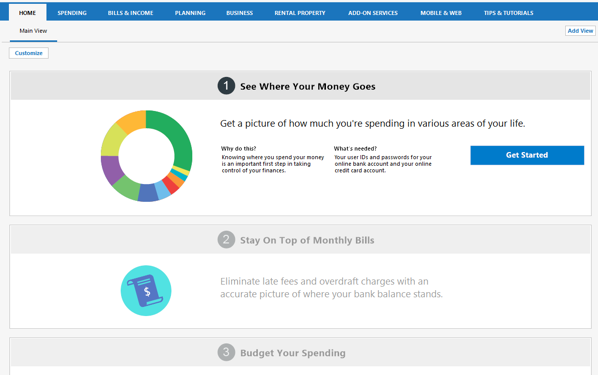
Task: Click the teal bill scroll icon
Action: click(x=146, y=291)
